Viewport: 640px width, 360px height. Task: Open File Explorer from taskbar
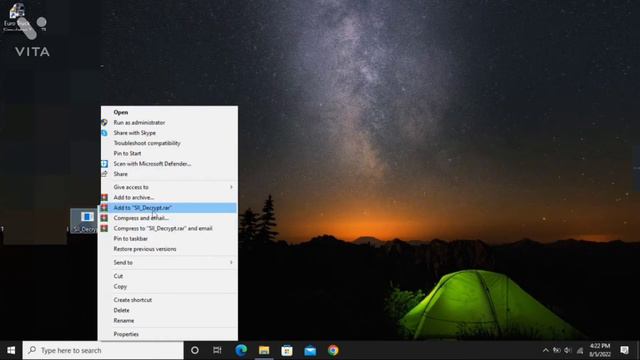click(264, 350)
